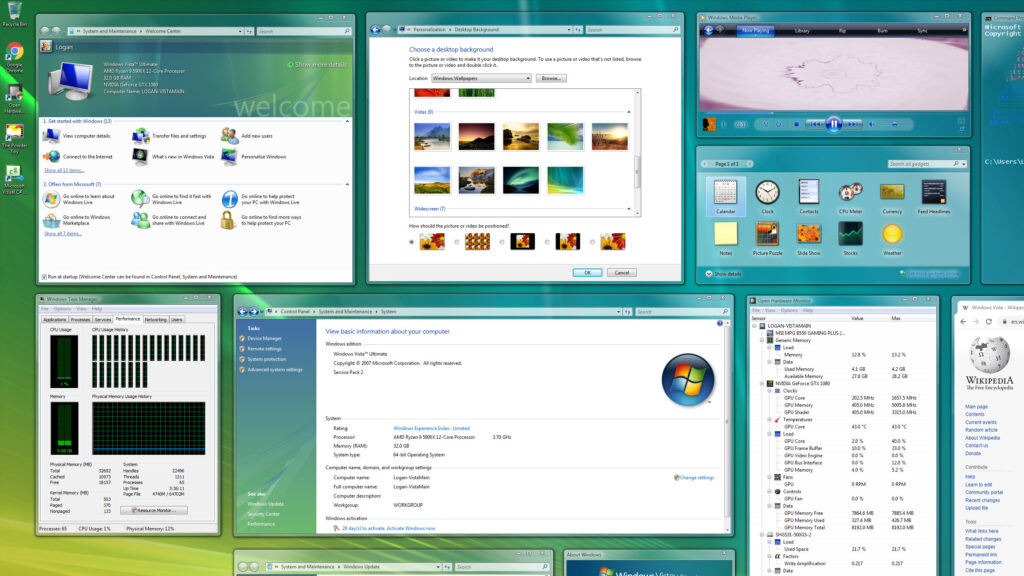The width and height of the screenshot is (1024, 576).
Task: Go to previous track in Media Player
Action: click(x=814, y=124)
